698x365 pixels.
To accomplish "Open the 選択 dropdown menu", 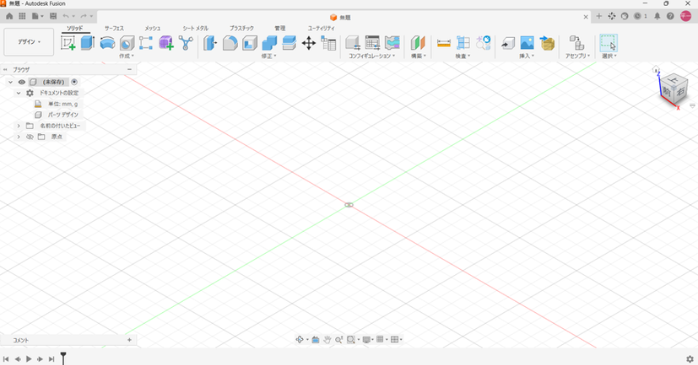I will coord(609,56).
